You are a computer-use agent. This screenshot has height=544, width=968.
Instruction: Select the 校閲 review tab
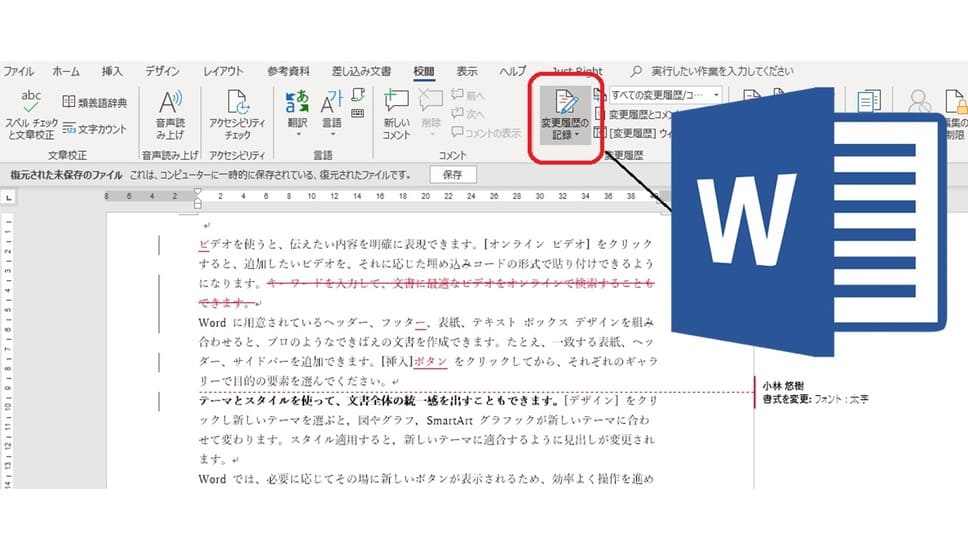424,71
